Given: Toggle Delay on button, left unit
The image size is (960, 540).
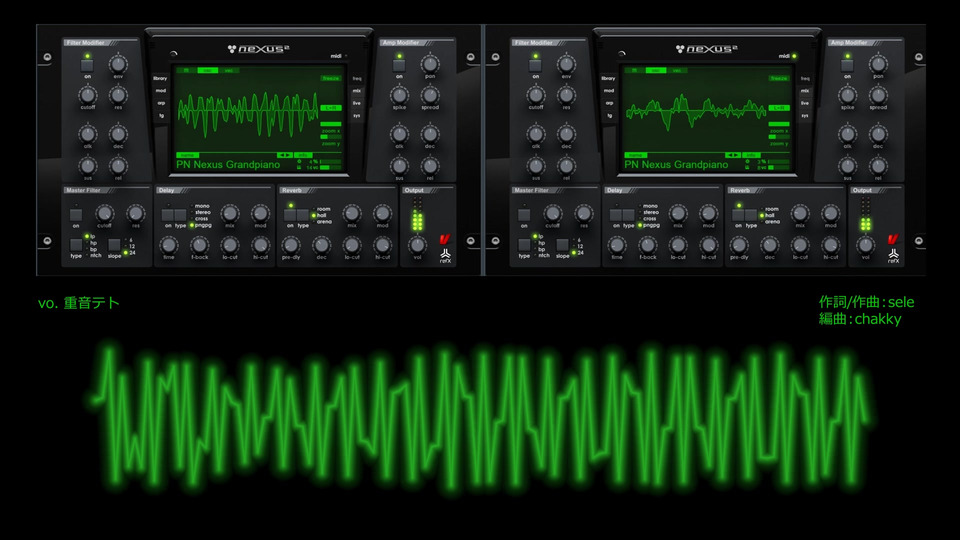Looking at the screenshot, I should tap(167, 215).
